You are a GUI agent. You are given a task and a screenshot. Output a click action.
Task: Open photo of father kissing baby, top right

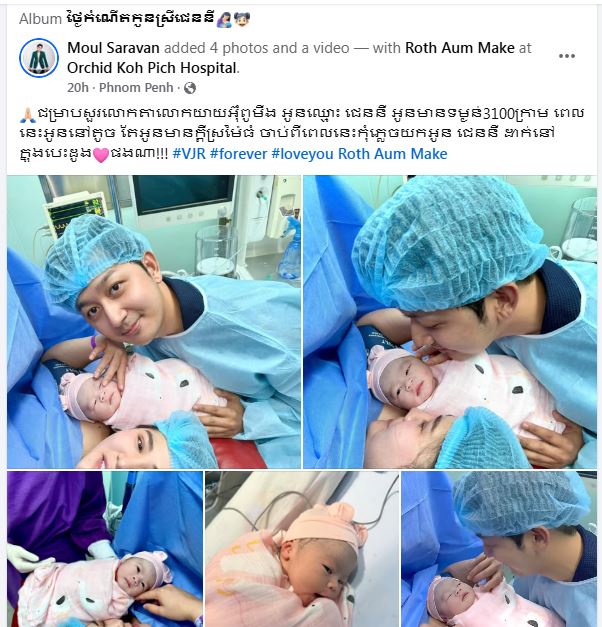click(450, 322)
